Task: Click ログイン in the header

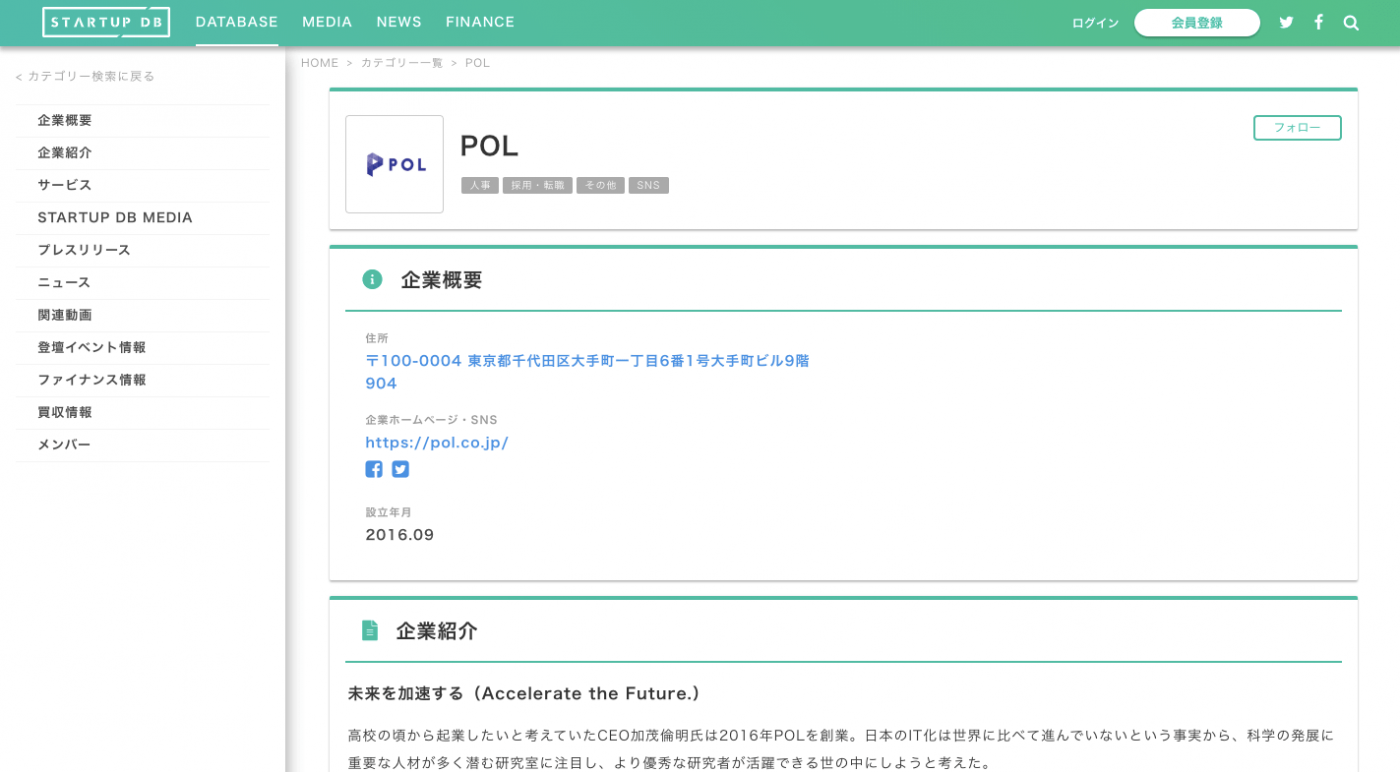Action: pyautogui.click(x=1094, y=22)
